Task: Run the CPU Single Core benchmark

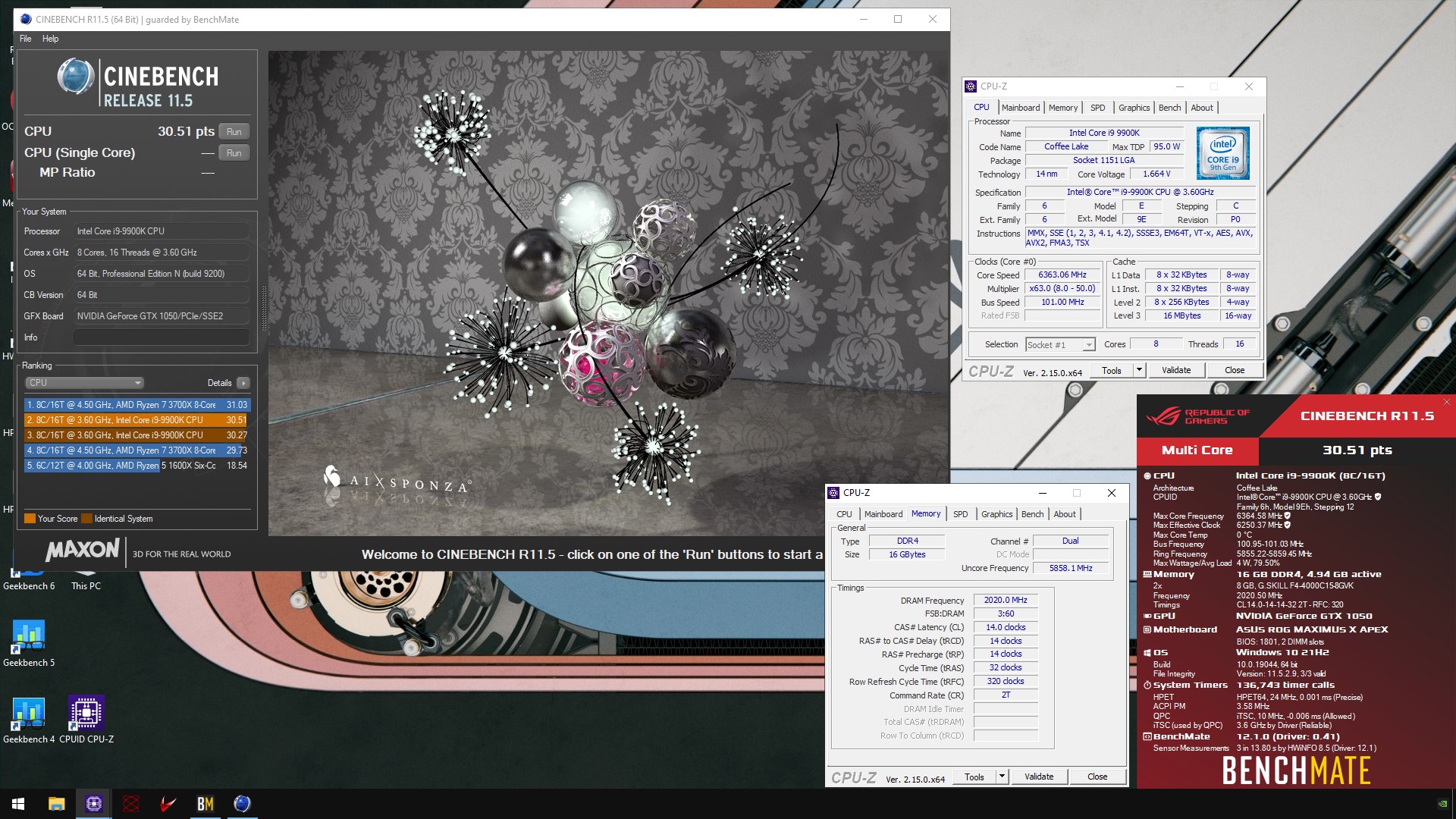Action: pyautogui.click(x=234, y=153)
